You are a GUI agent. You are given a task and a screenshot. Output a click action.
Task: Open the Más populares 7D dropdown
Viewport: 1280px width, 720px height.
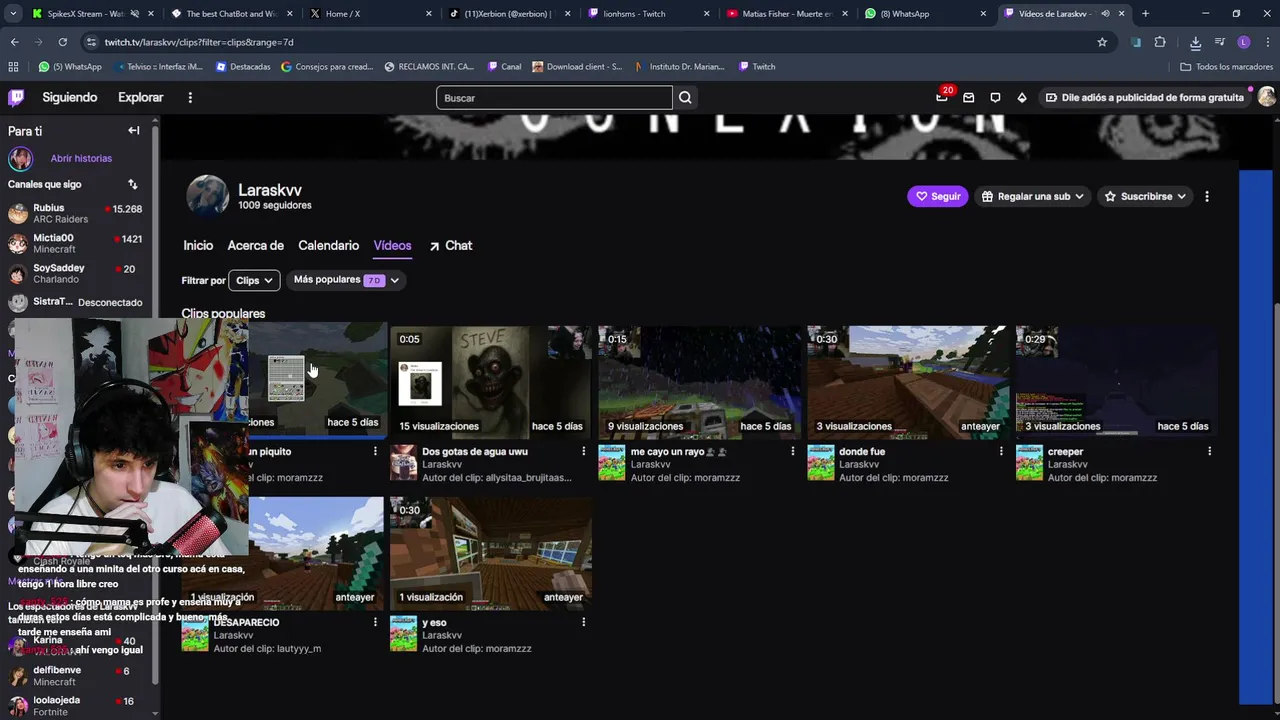click(x=346, y=280)
